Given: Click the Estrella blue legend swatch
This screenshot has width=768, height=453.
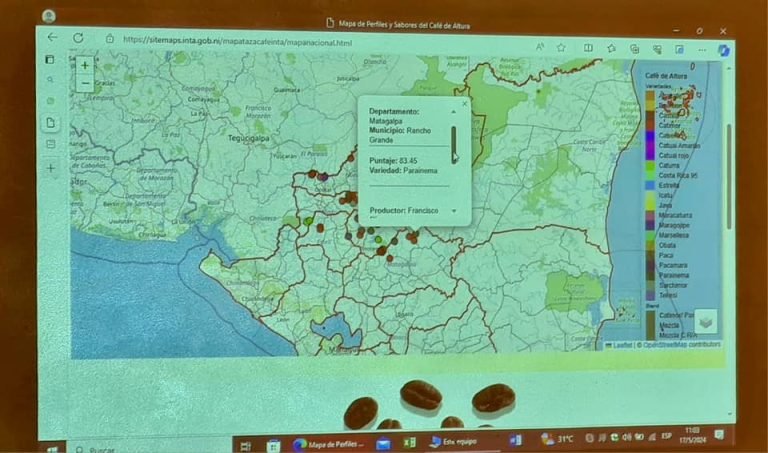Looking at the screenshot, I should (x=649, y=185).
